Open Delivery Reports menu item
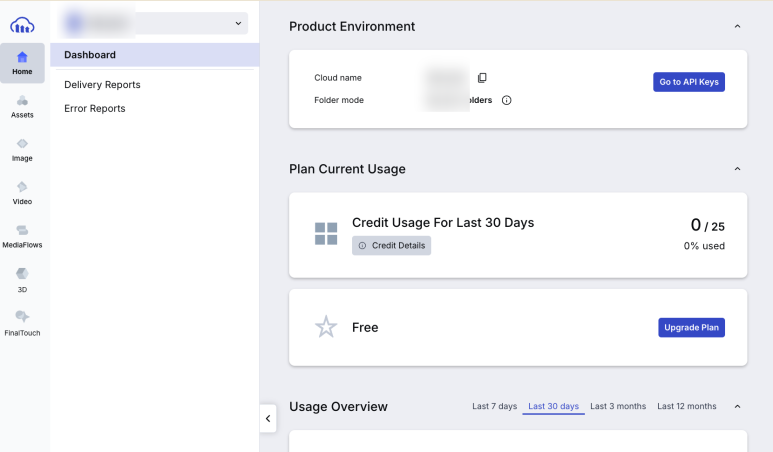 (x=102, y=85)
